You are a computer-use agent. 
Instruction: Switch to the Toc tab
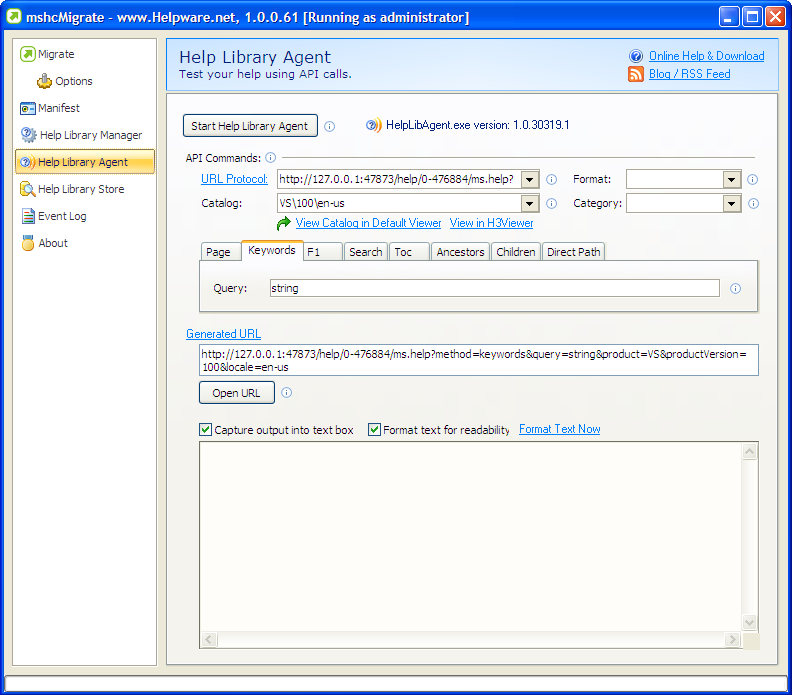409,252
